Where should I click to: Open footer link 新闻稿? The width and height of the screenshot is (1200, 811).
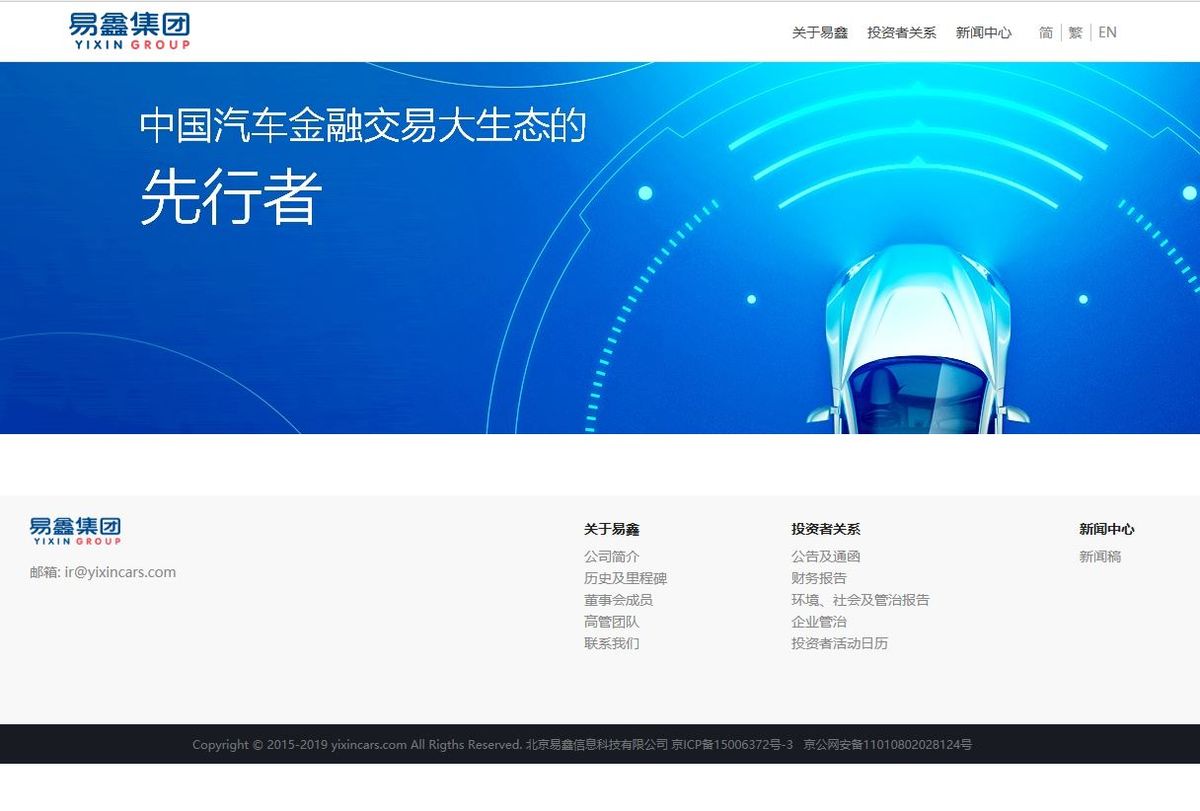(x=1100, y=556)
